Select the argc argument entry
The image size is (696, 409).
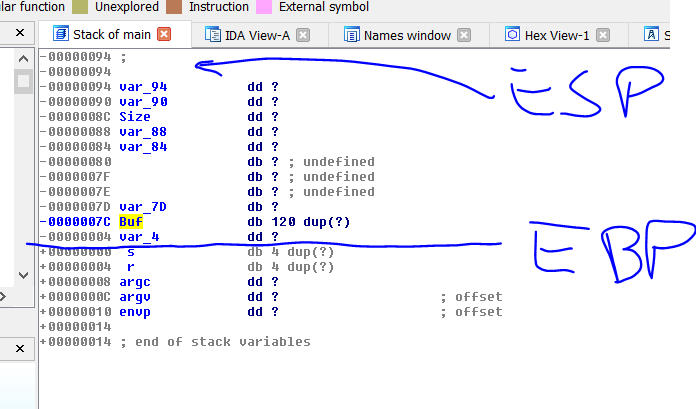135,282
